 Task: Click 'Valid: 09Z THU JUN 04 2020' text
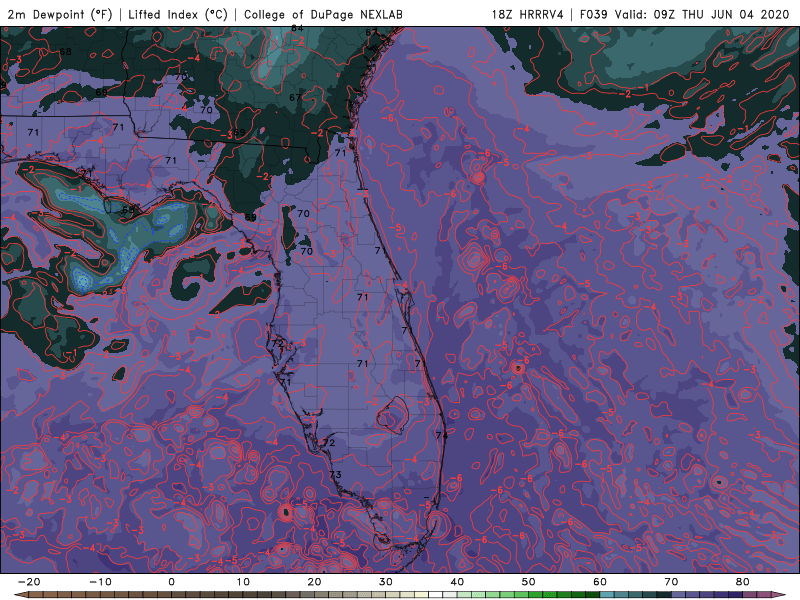[x=702, y=14]
